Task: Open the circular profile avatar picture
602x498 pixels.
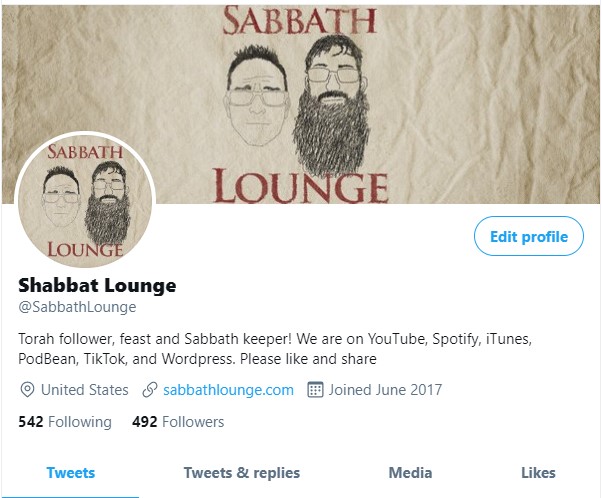Action: (x=85, y=199)
